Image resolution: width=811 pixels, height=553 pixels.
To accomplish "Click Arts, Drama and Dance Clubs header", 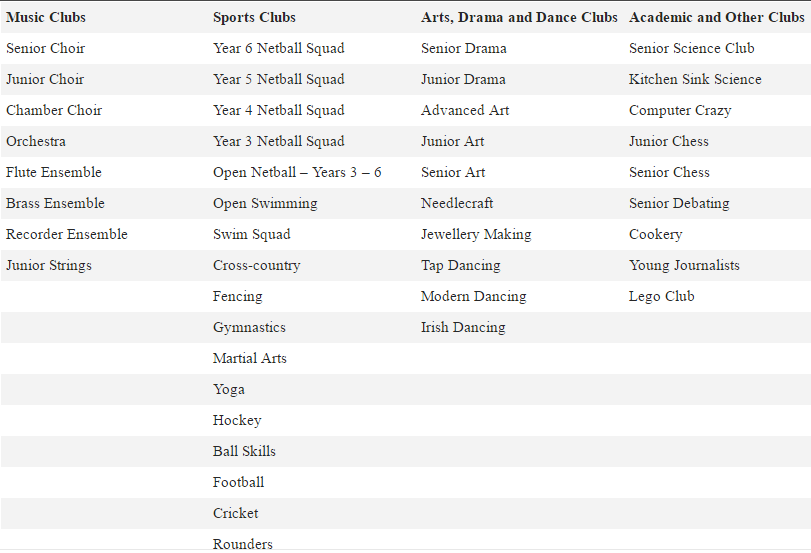I will coord(519,17).
